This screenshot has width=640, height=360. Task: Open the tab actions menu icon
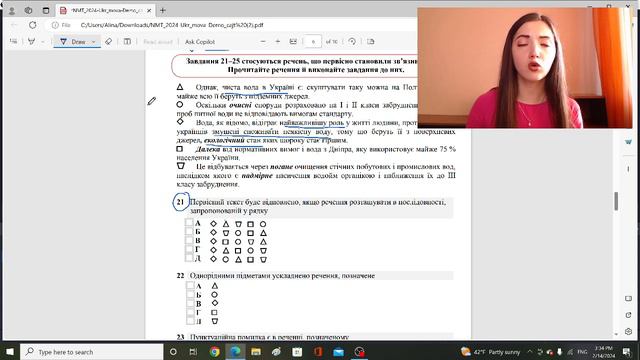[x=46, y=11]
